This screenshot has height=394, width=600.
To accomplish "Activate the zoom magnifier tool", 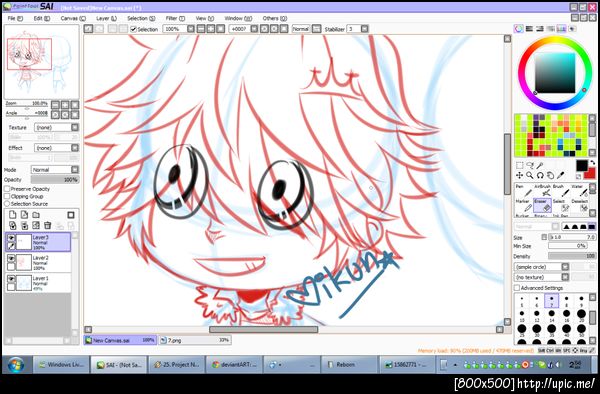I will (530, 175).
